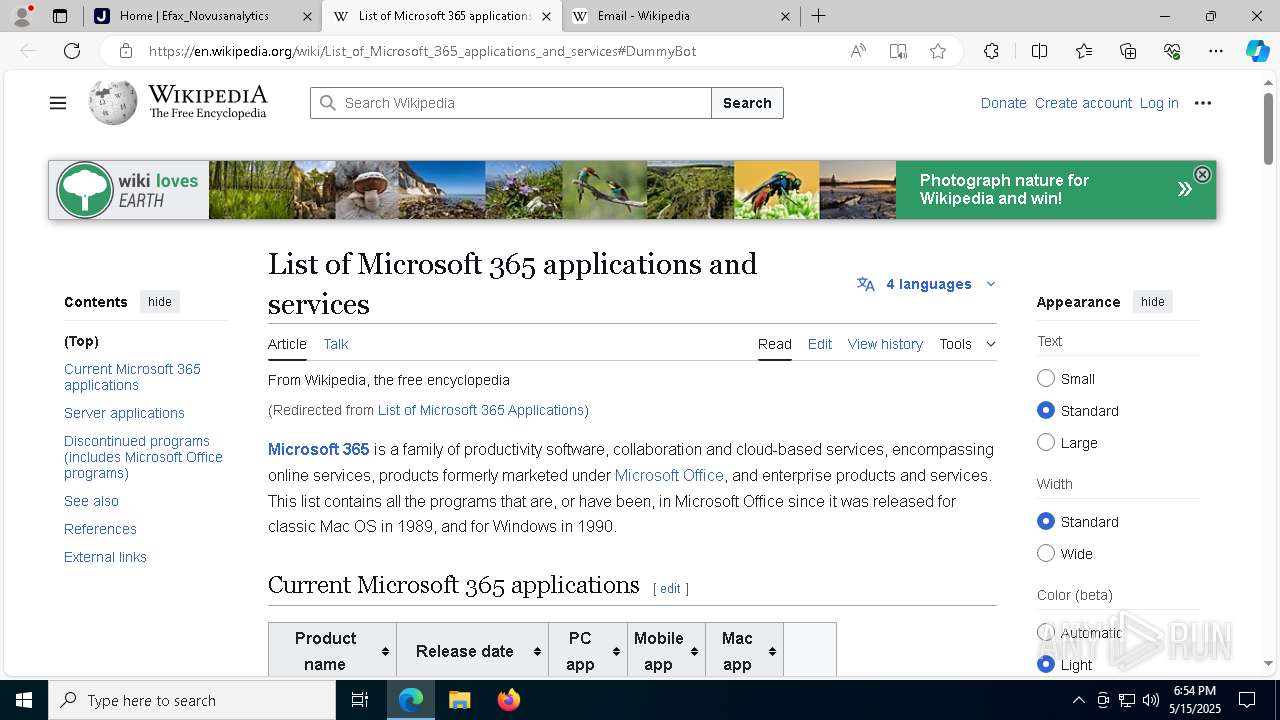
Task: Hide the Appearance panel
Action: click(x=1153, y=302)
